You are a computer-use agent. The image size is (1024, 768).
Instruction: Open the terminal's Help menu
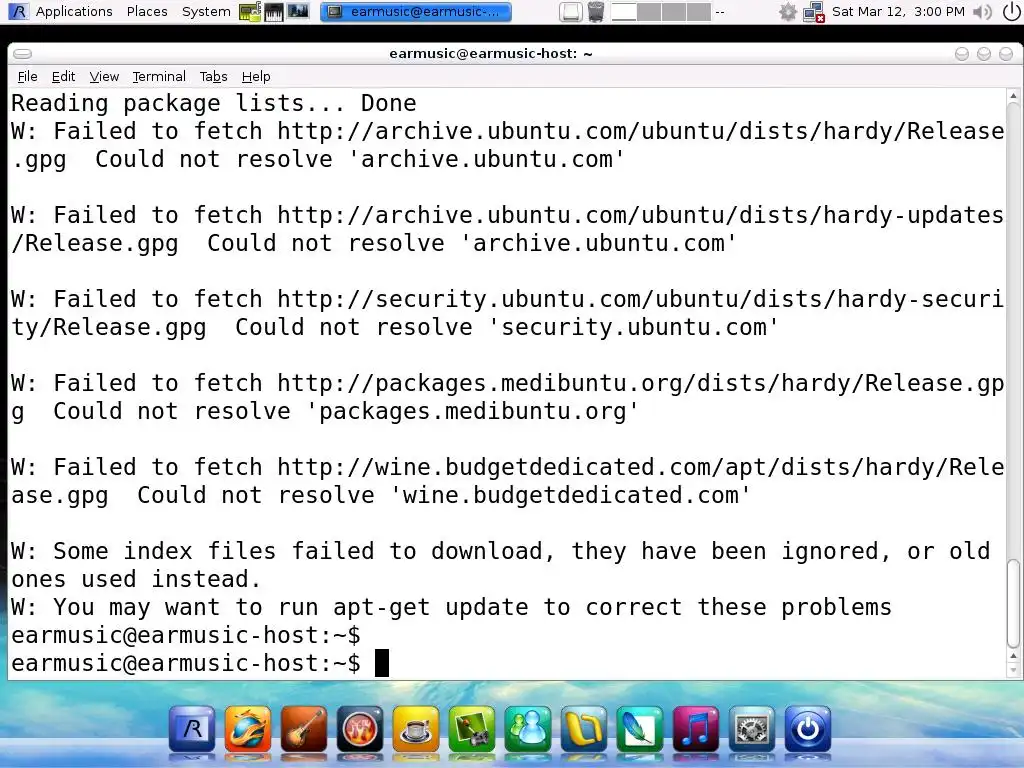point(256,76)
